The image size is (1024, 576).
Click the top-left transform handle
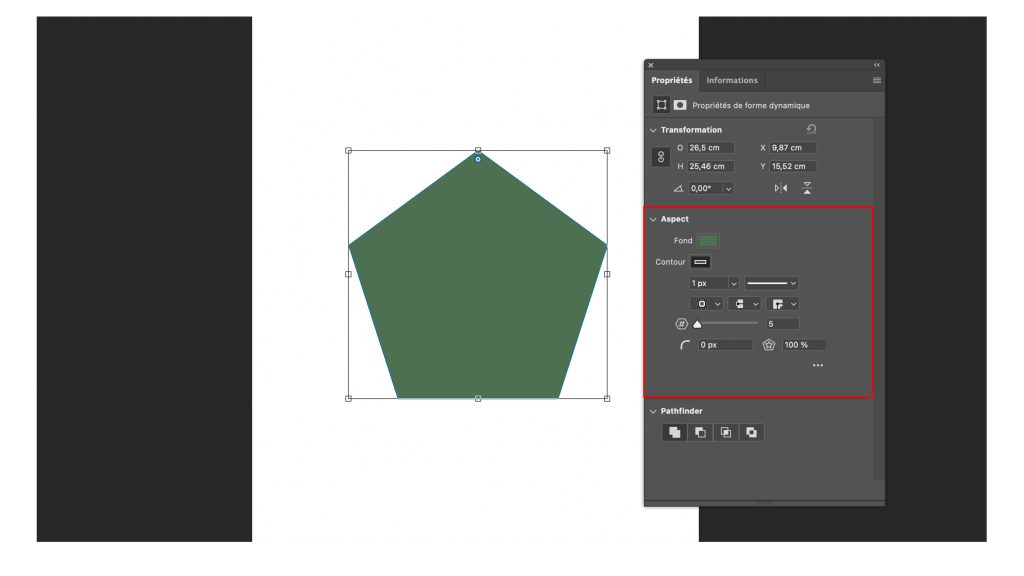(x=348, y=151)
